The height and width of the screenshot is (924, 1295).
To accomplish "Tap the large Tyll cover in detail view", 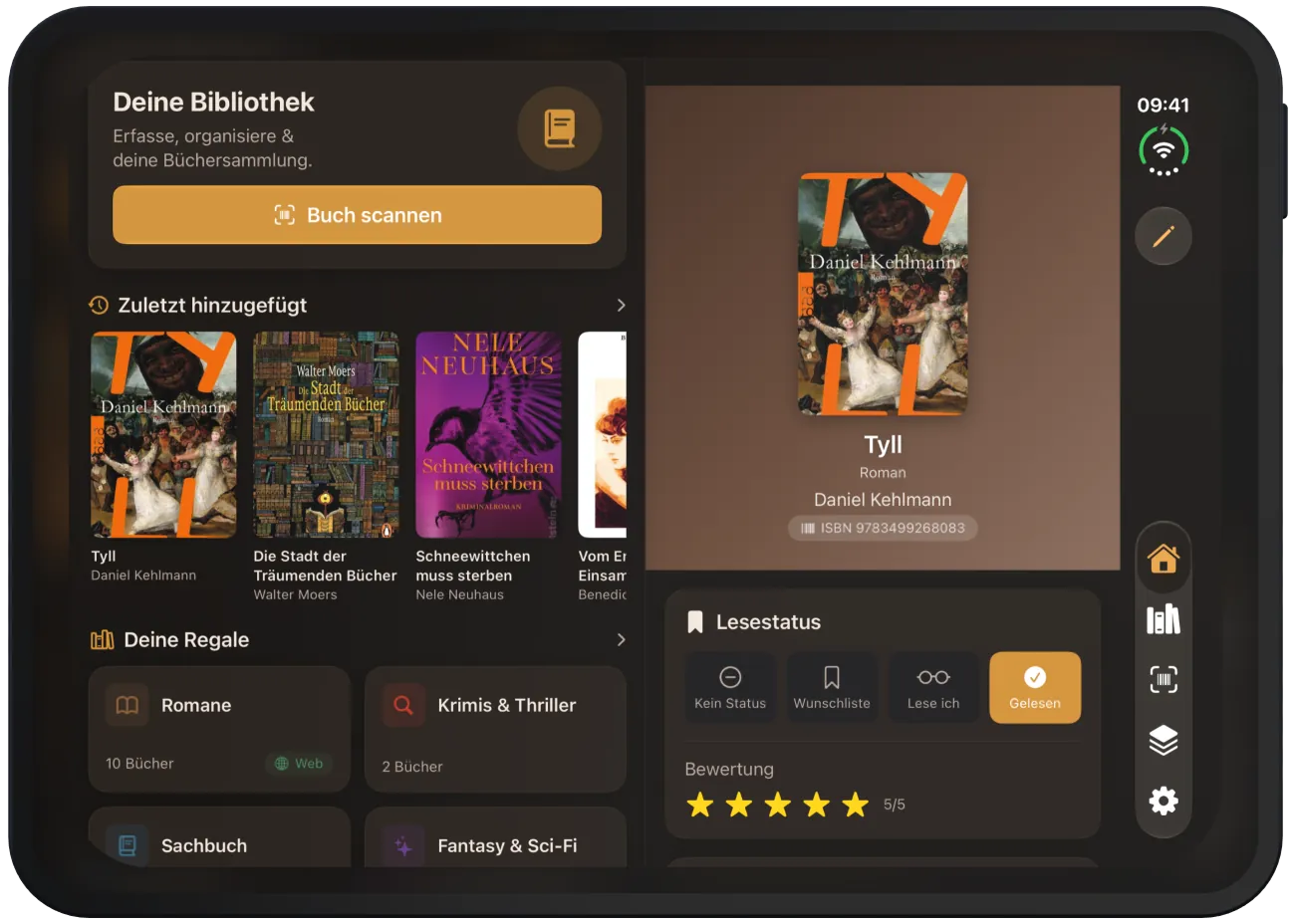I will [883, 294].
